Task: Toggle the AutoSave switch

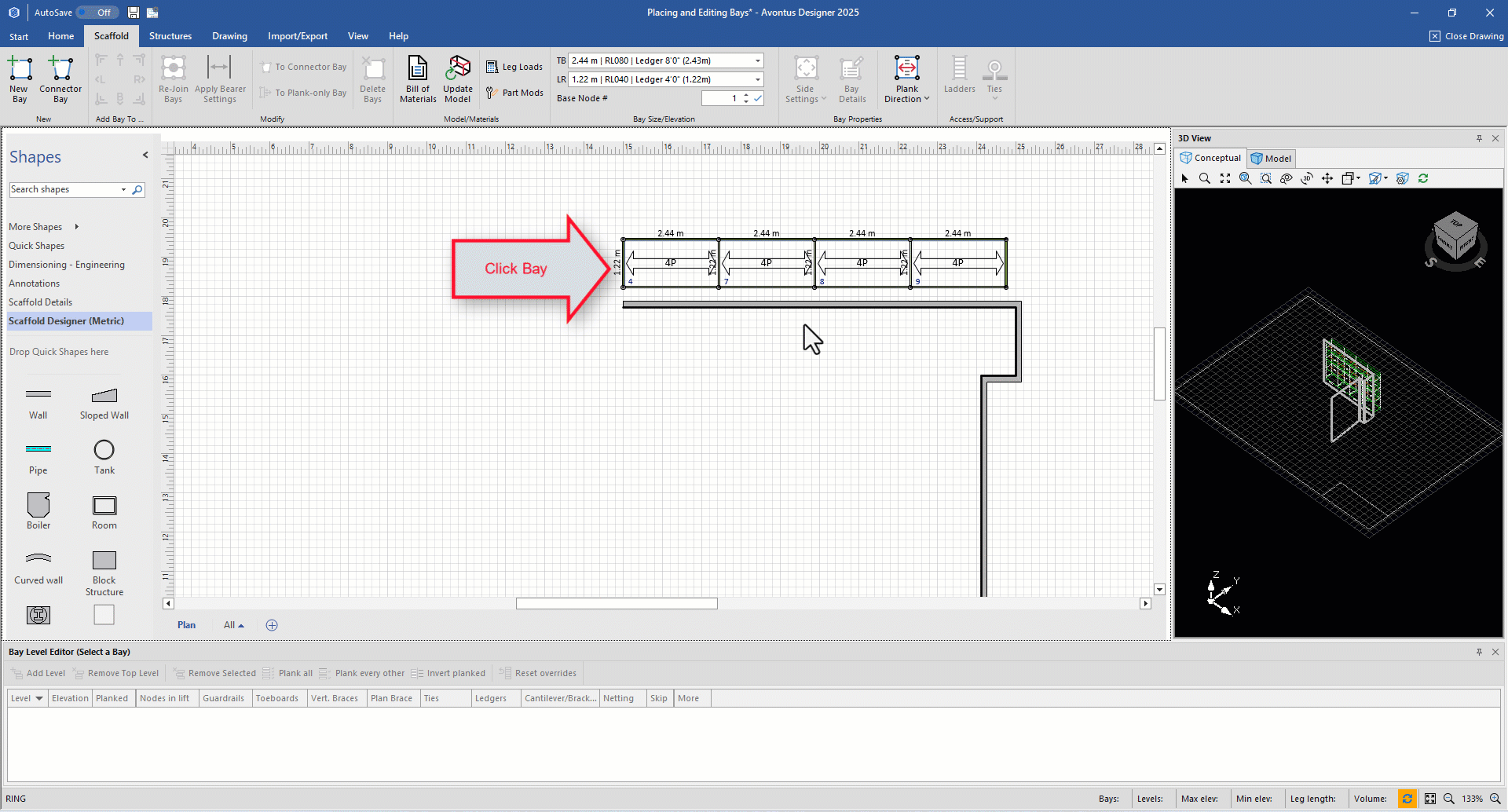Action: click(97, 13)
